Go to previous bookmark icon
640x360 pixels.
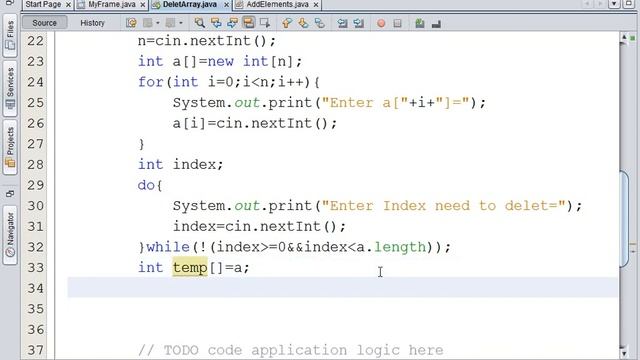point(287,23)
